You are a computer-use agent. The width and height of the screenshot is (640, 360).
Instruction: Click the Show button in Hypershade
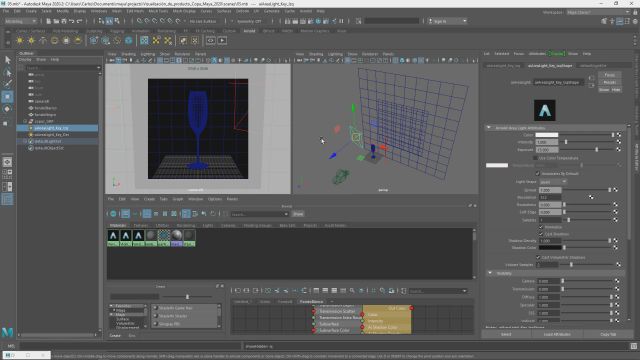(x=298, y=214)
